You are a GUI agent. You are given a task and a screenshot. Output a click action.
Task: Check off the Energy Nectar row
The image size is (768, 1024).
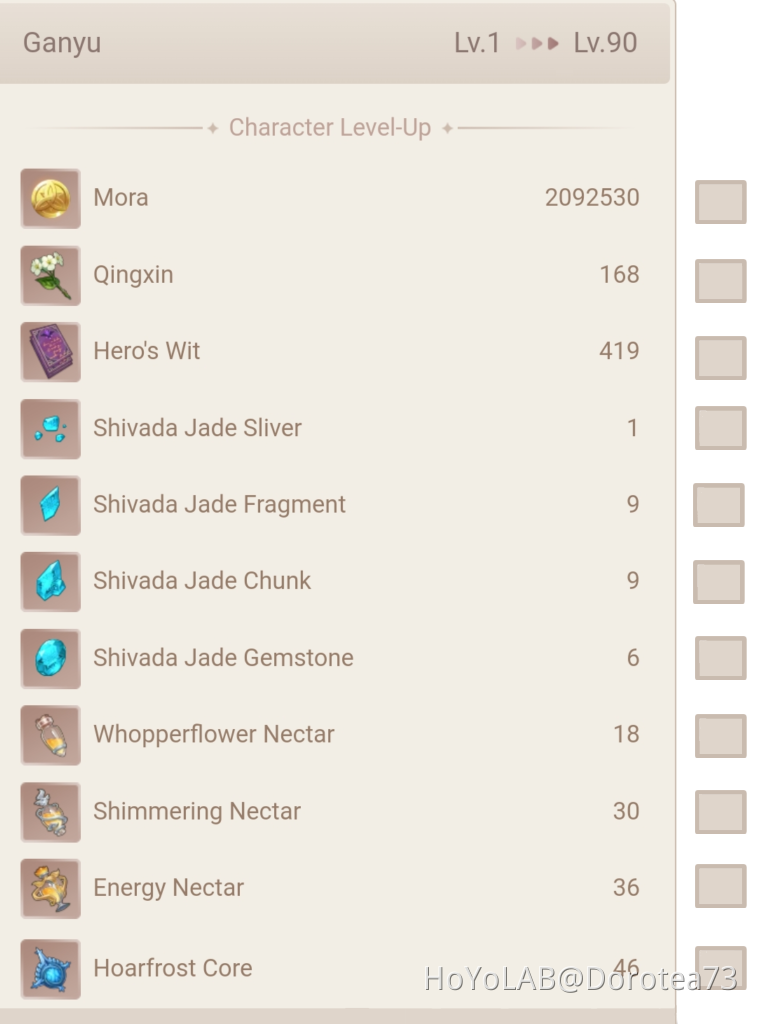click(720, 886)
